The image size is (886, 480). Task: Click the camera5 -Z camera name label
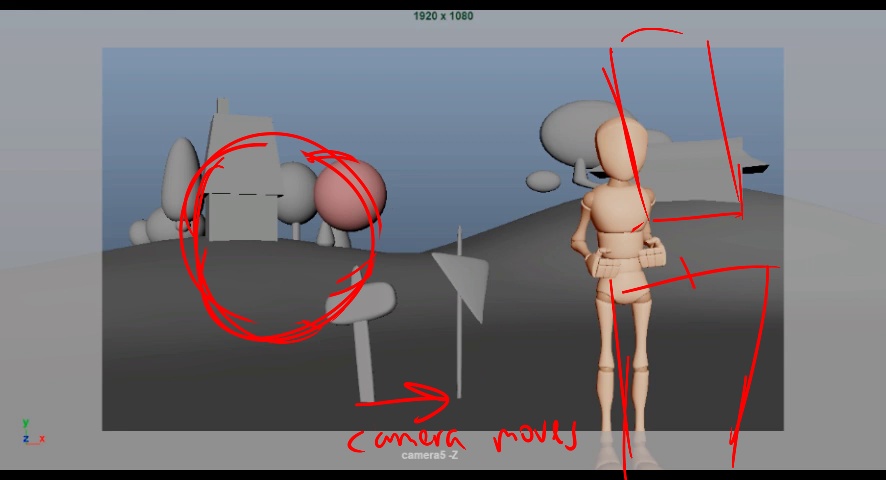429,455
